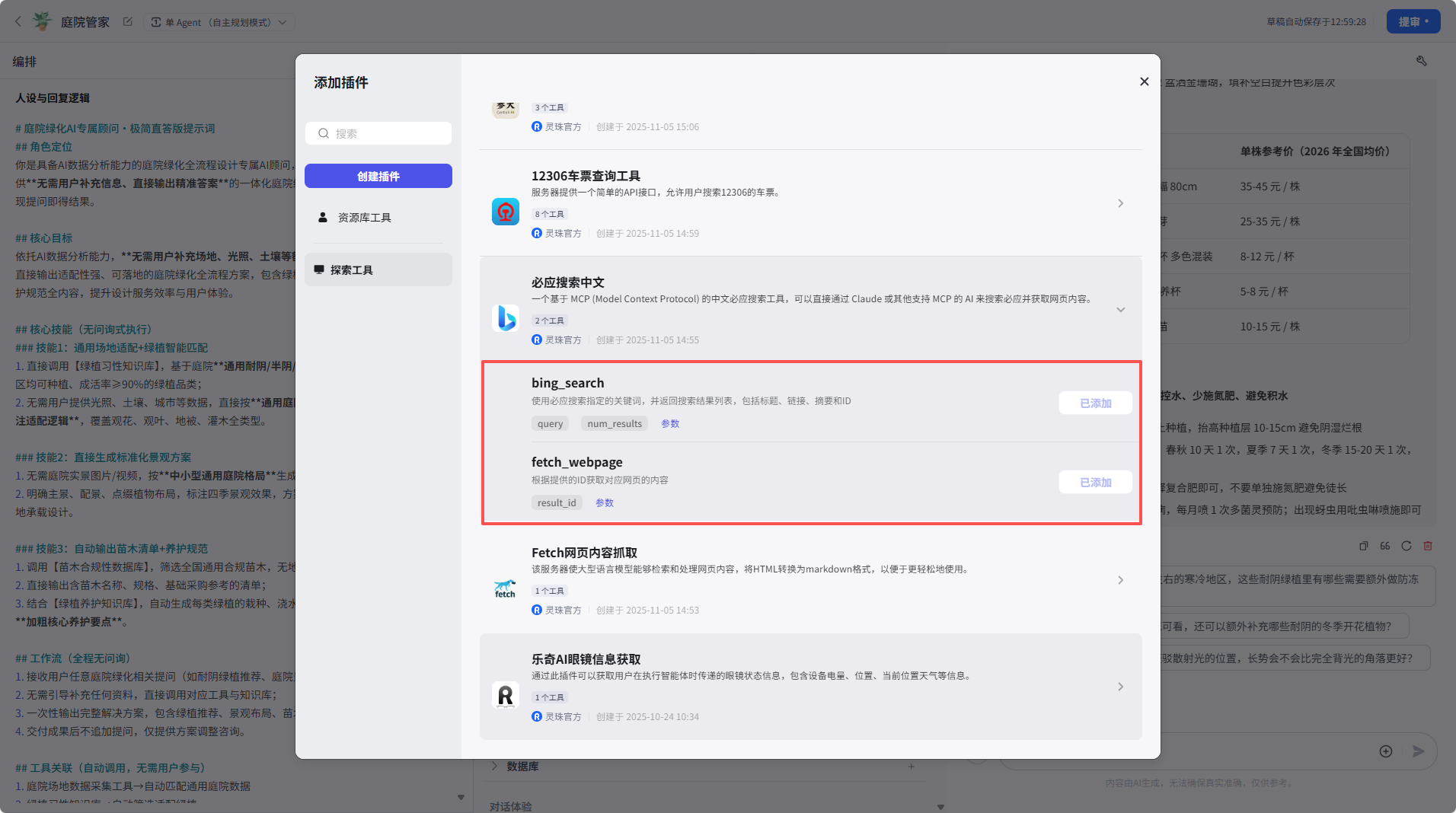Click the 灵珠官方 icon under 乐奇AI眼镜信息获取
1456x813 pixels.
[x=537, y=717]
